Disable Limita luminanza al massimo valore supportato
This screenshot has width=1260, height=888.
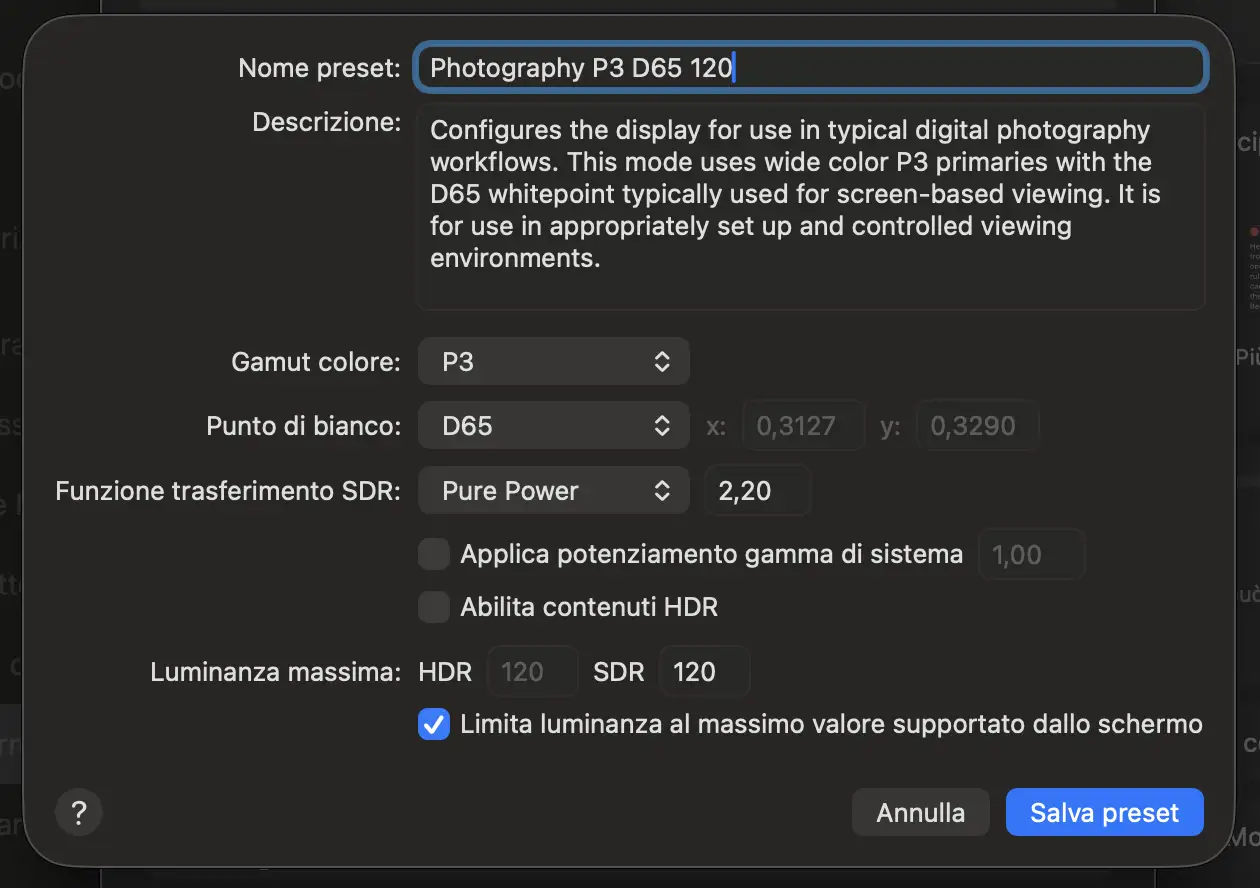(433, 724)
